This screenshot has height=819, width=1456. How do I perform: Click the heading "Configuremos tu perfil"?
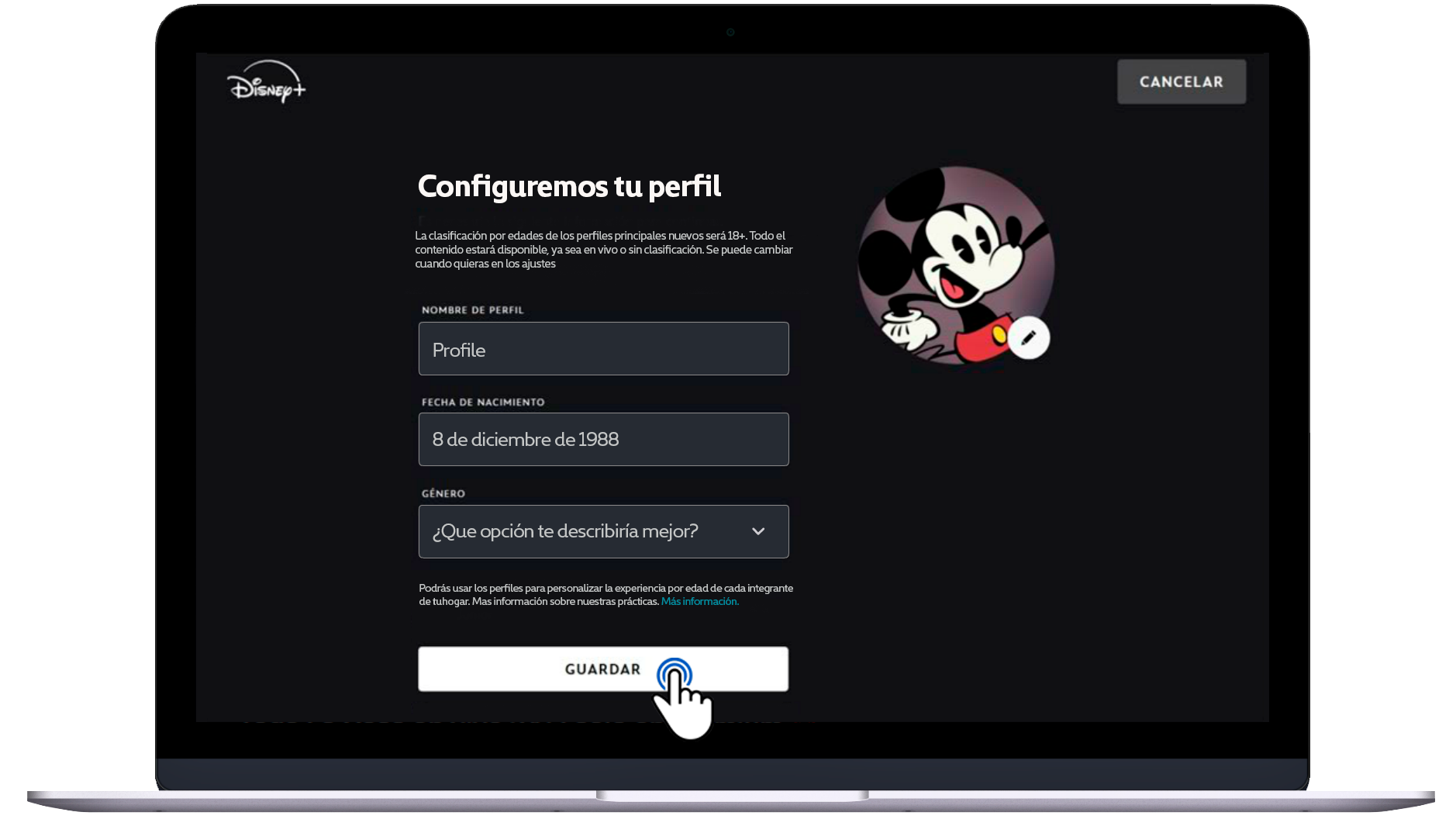[569, 187]
